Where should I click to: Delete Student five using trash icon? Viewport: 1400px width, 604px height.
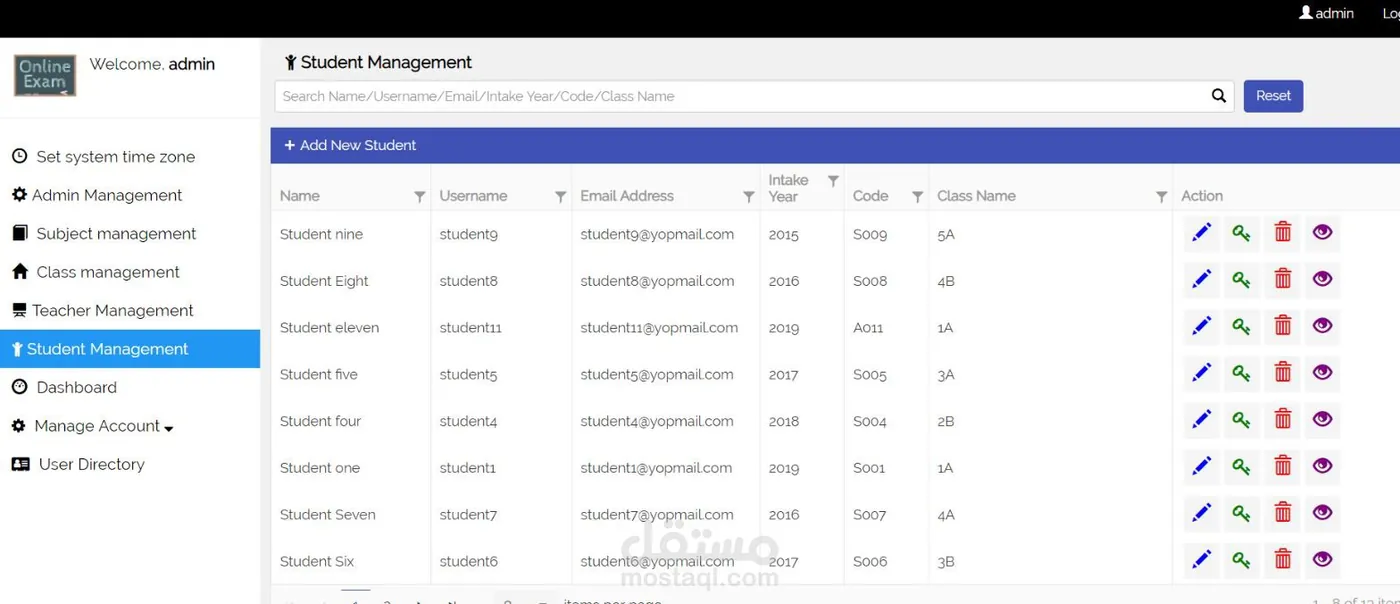(1283, 373)
